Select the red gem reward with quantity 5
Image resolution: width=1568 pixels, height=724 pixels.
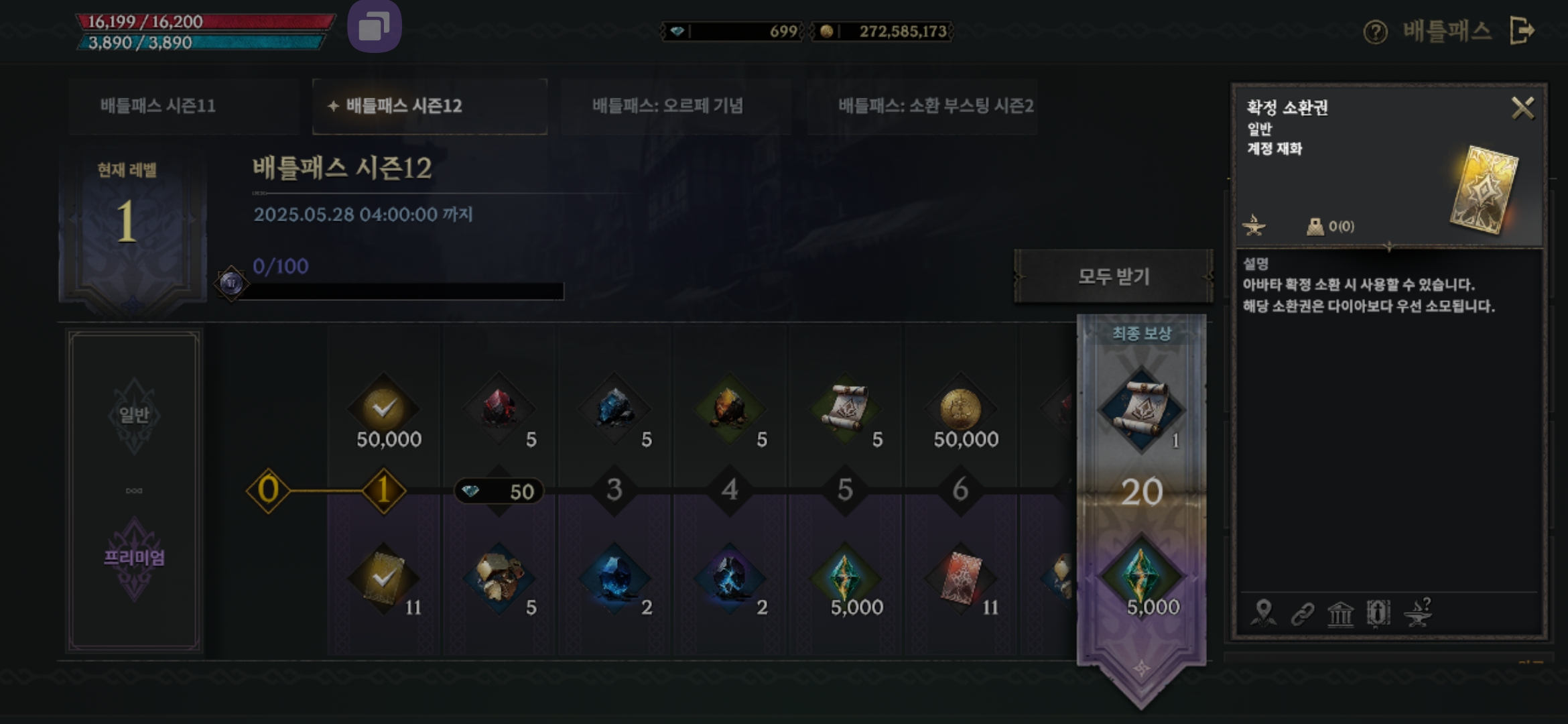point(499,408)
